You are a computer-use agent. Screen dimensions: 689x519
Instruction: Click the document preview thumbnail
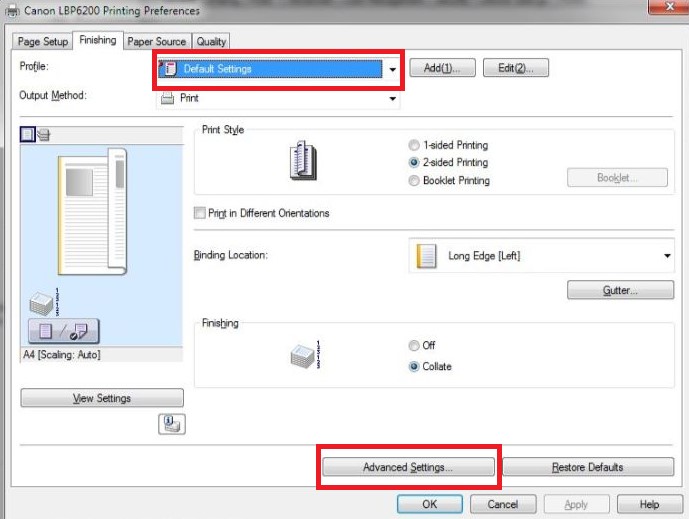pos(92,212)
